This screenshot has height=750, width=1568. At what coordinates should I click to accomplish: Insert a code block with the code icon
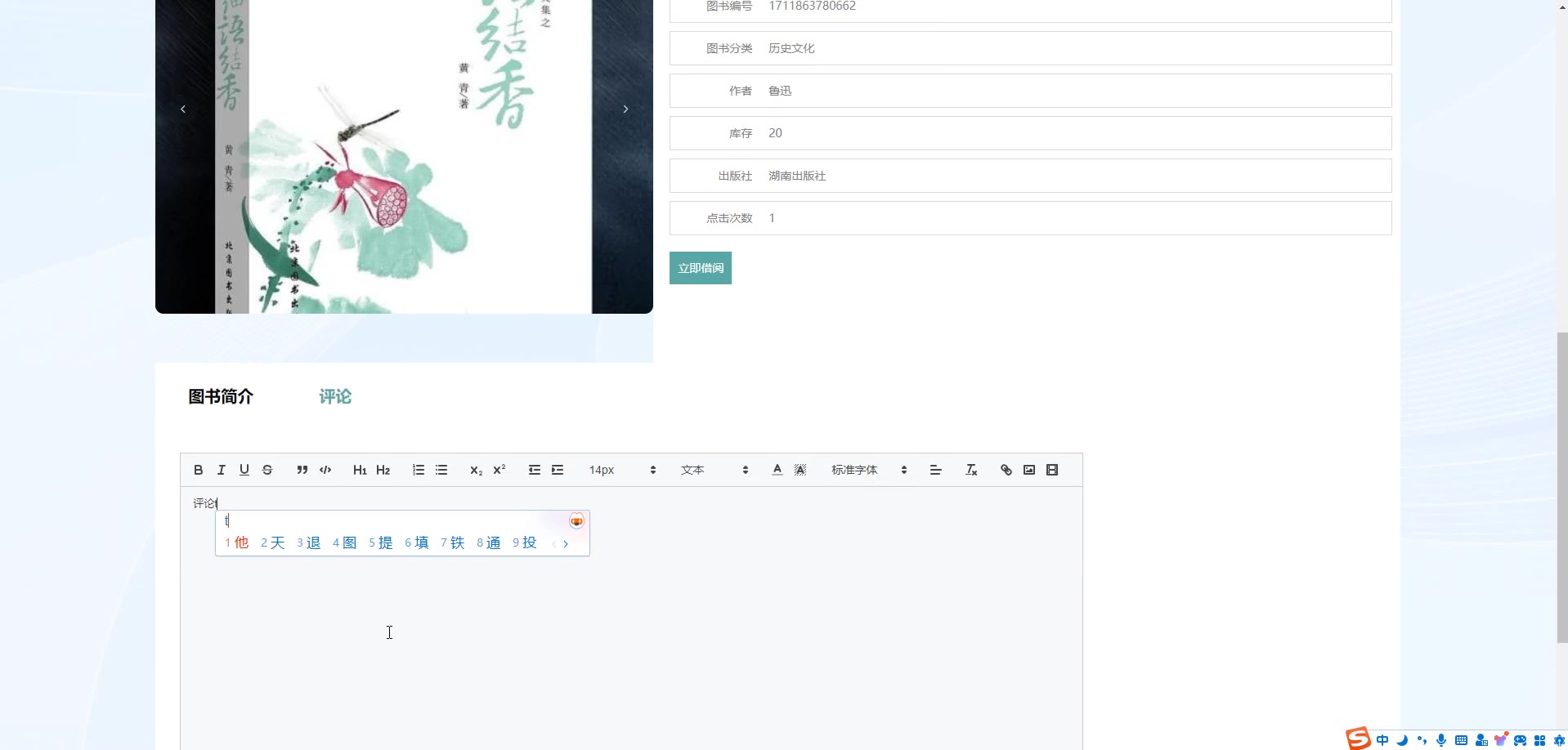click(x=325, y=470)
